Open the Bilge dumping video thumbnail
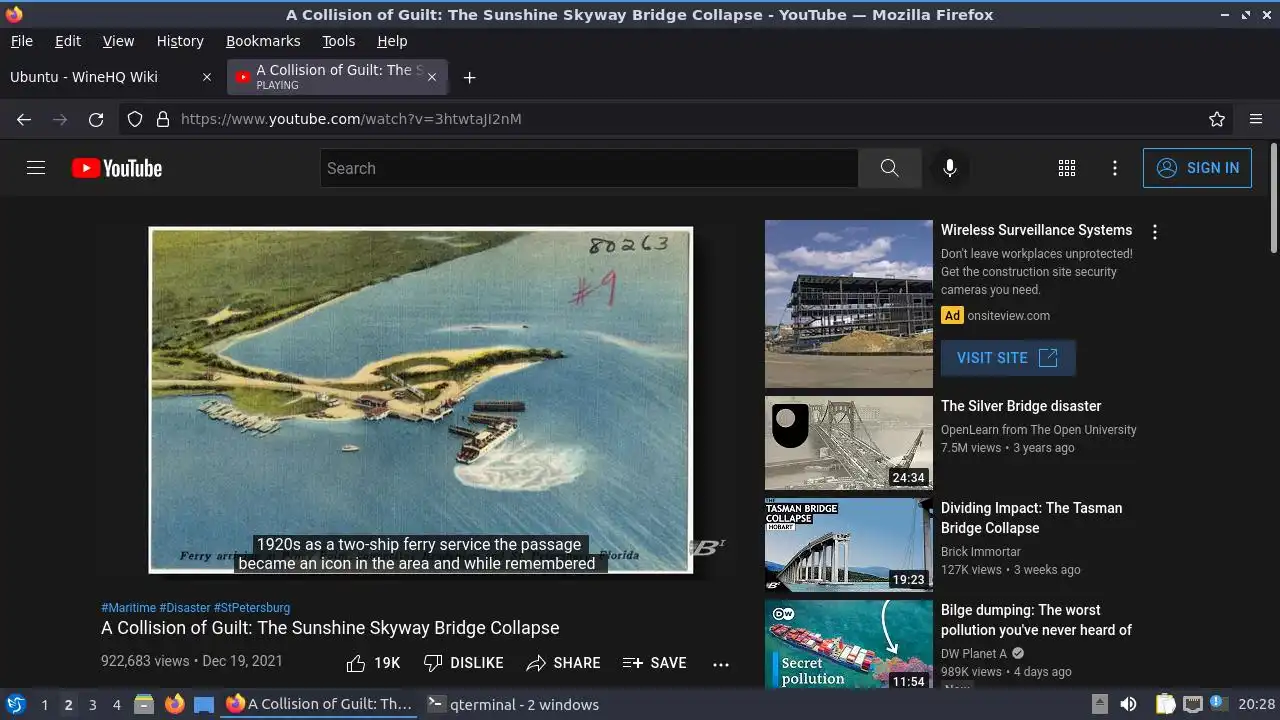Image resolution: width=1280 pixels, height=720 pixels. pyautogui.click(x=848, y=645)
